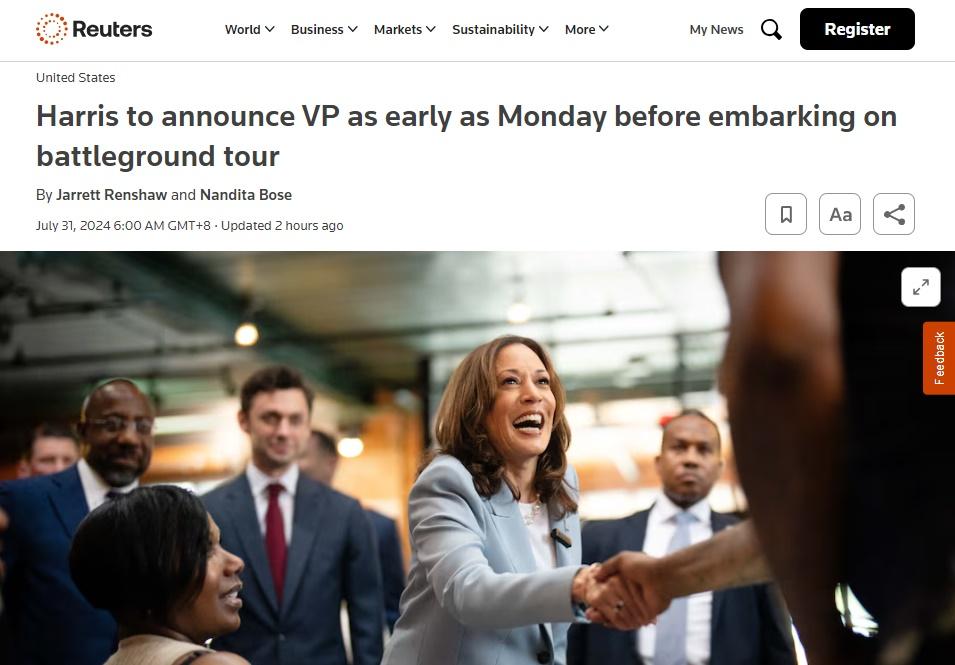Open the Sustainability menu

click(x=500, y=29)
